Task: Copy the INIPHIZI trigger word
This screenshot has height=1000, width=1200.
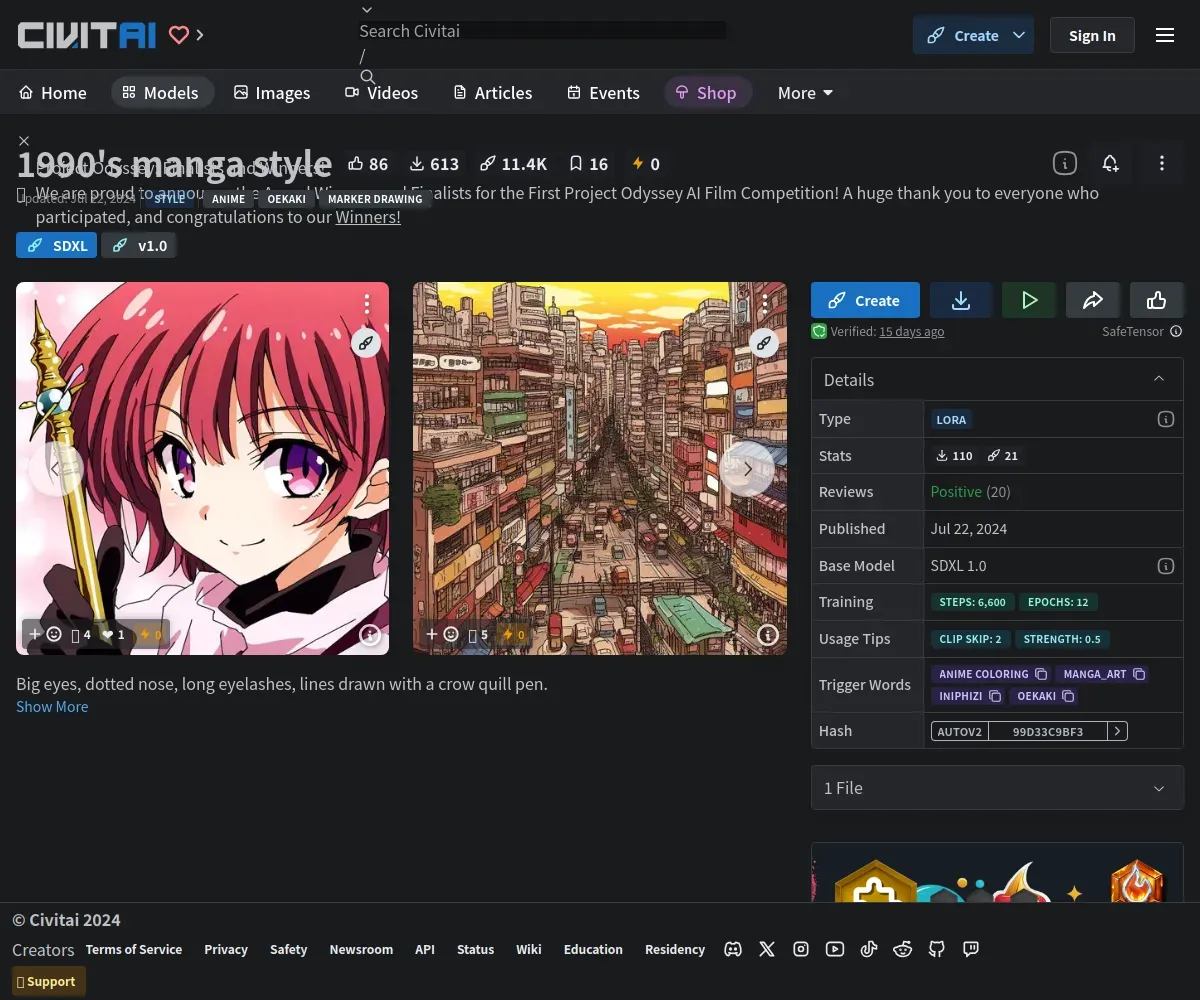Action: click(x=995, y=696)
